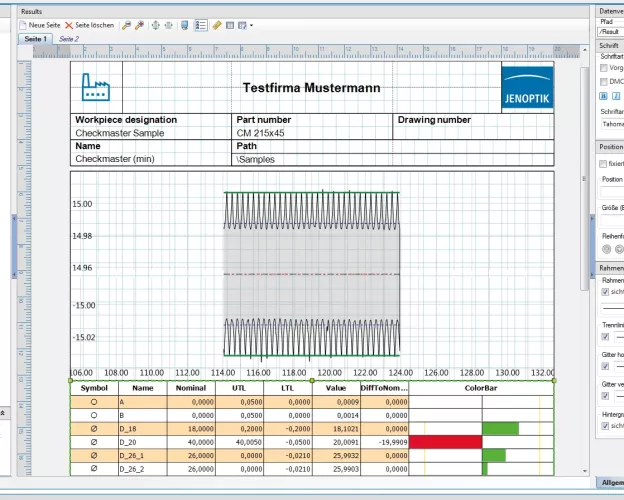The width and height of the screenshot is (624, 500).
Task: Select the Allgemein tab at bottom right
Action: pyautogui.click(x=608, y=483)
